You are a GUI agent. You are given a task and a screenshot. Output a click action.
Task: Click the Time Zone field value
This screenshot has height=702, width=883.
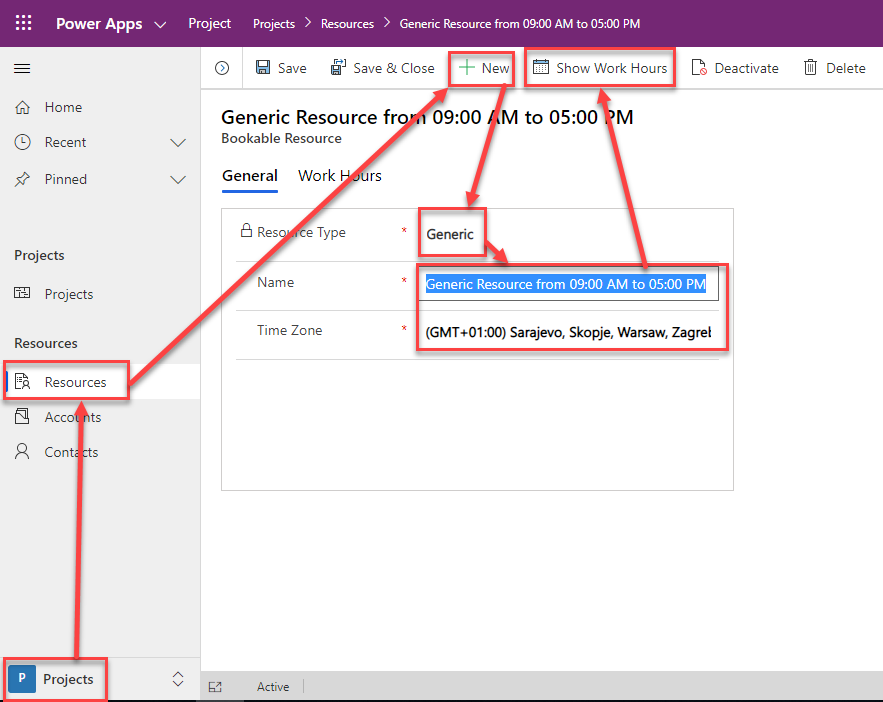568,331
